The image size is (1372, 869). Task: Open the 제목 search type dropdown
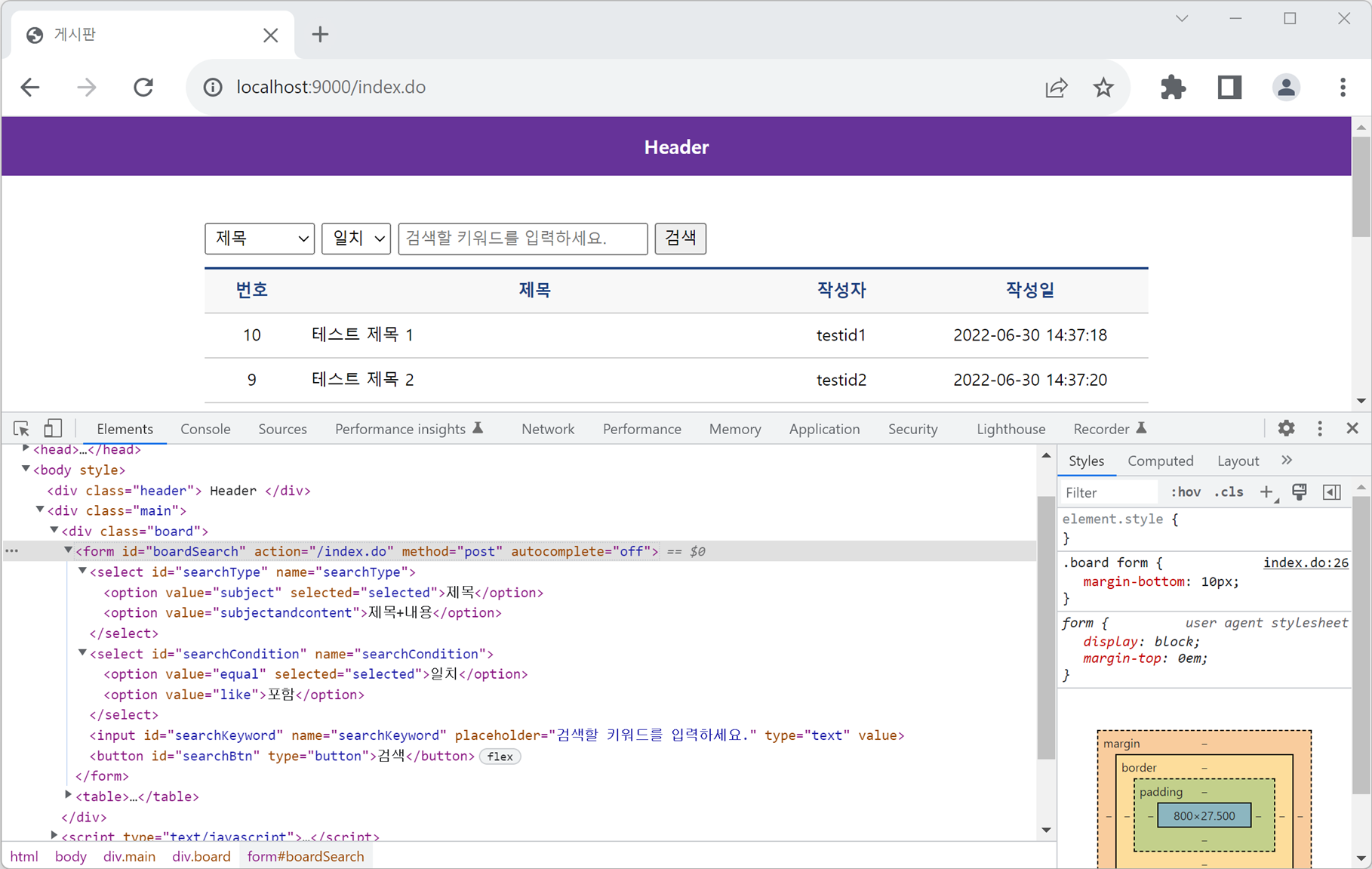tap(260, 239)
